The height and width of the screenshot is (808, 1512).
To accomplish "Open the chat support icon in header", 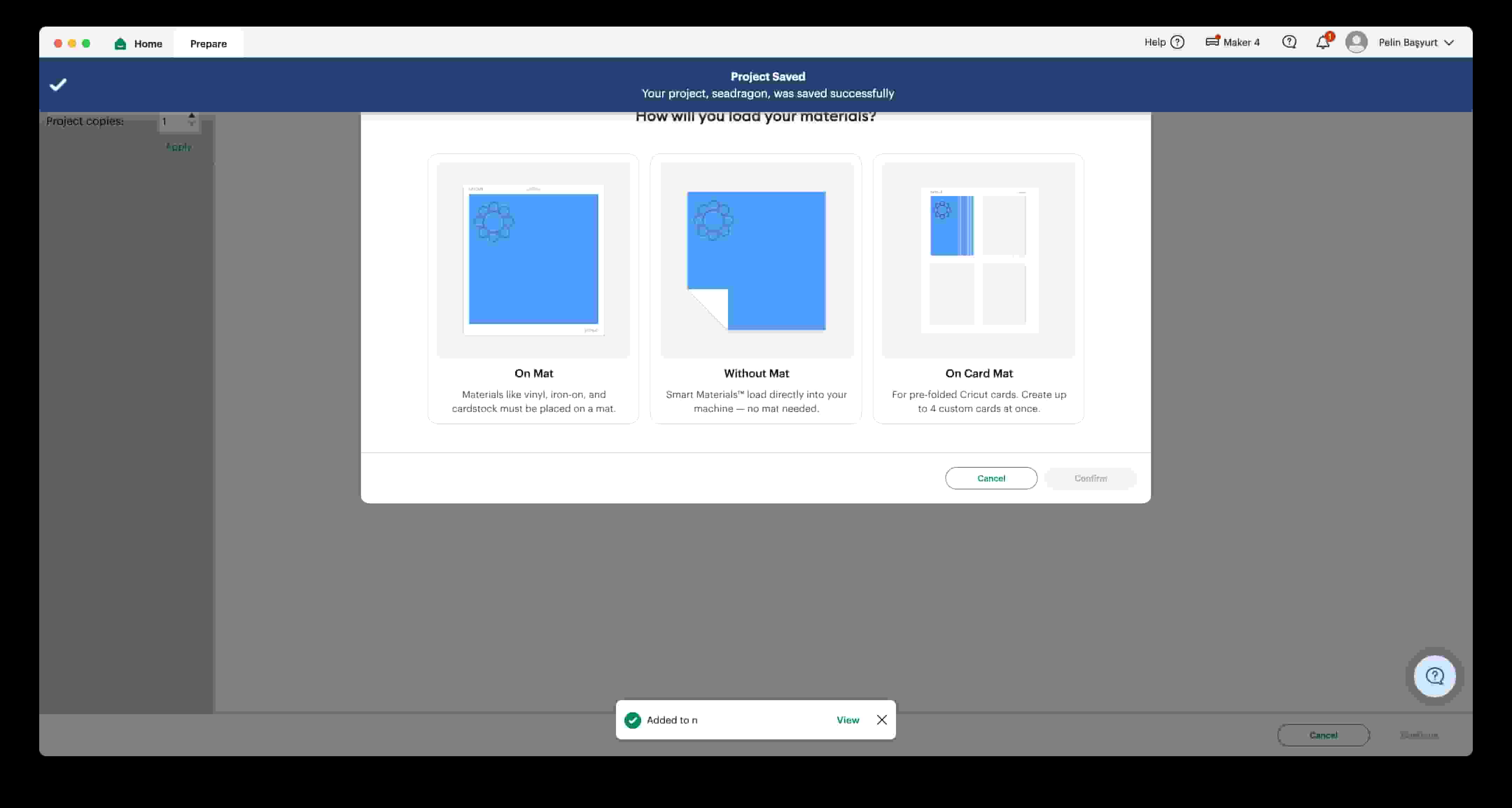I will click(x=1289, y=42).
